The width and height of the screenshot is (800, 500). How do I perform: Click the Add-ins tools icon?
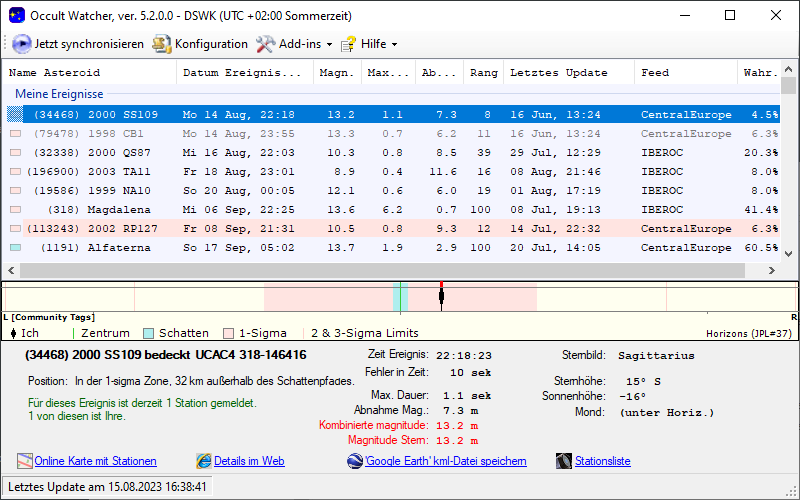pyautogui.click(x=265, y=44)
